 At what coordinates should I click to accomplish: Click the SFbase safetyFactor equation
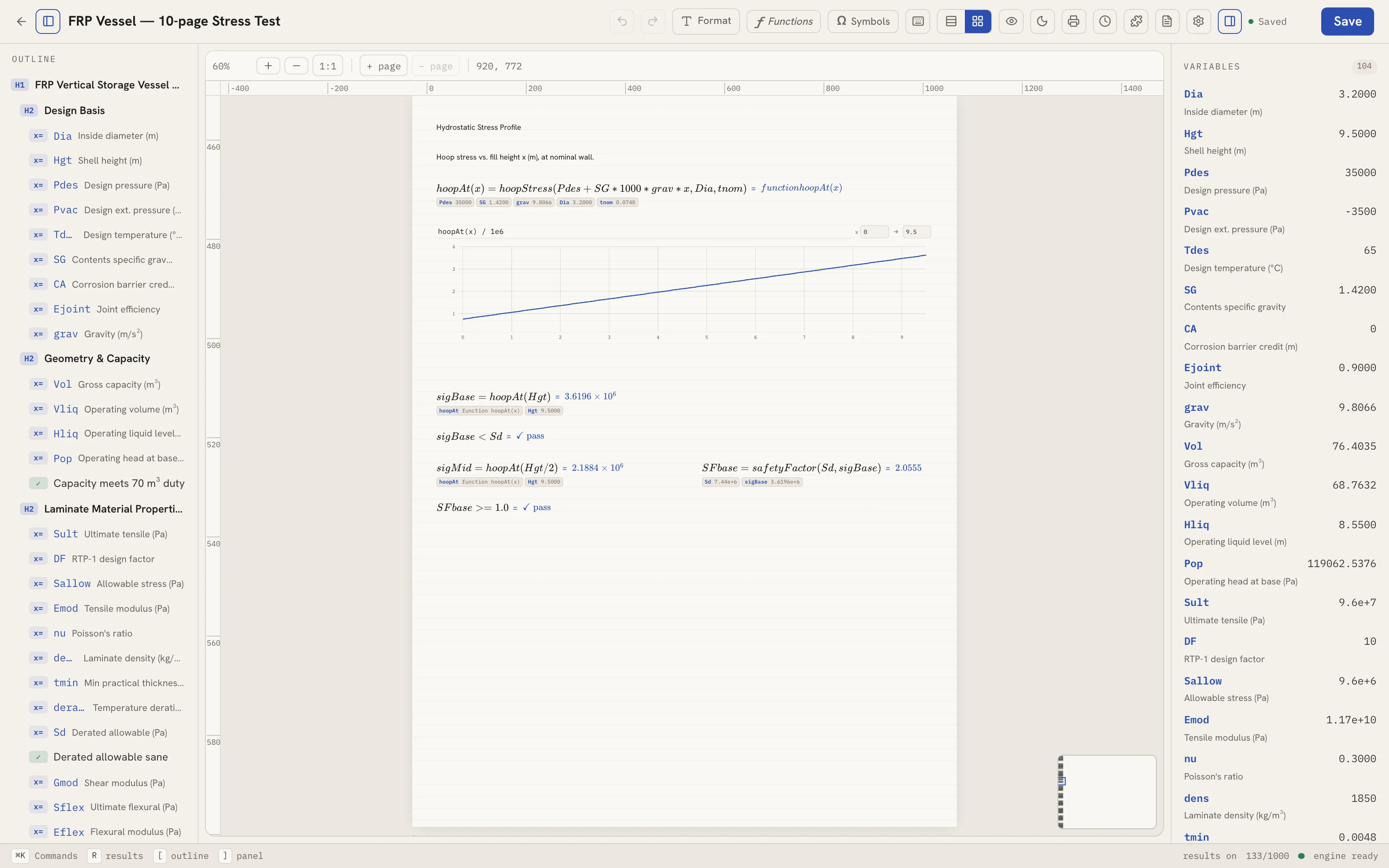(792, 468)
